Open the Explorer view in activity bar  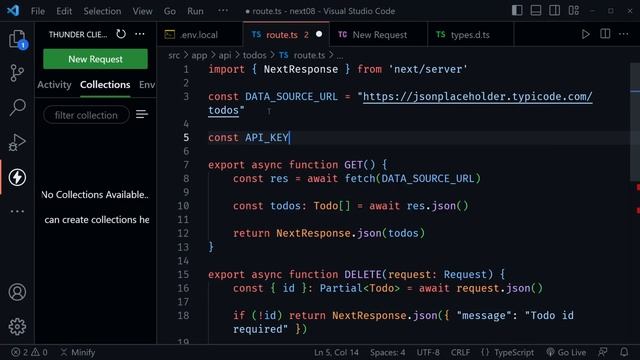17,39
